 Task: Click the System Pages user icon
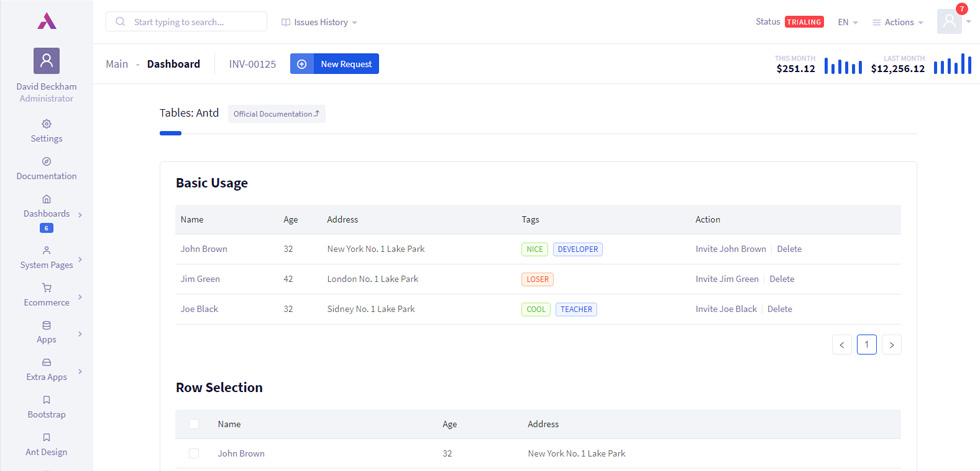46,250
